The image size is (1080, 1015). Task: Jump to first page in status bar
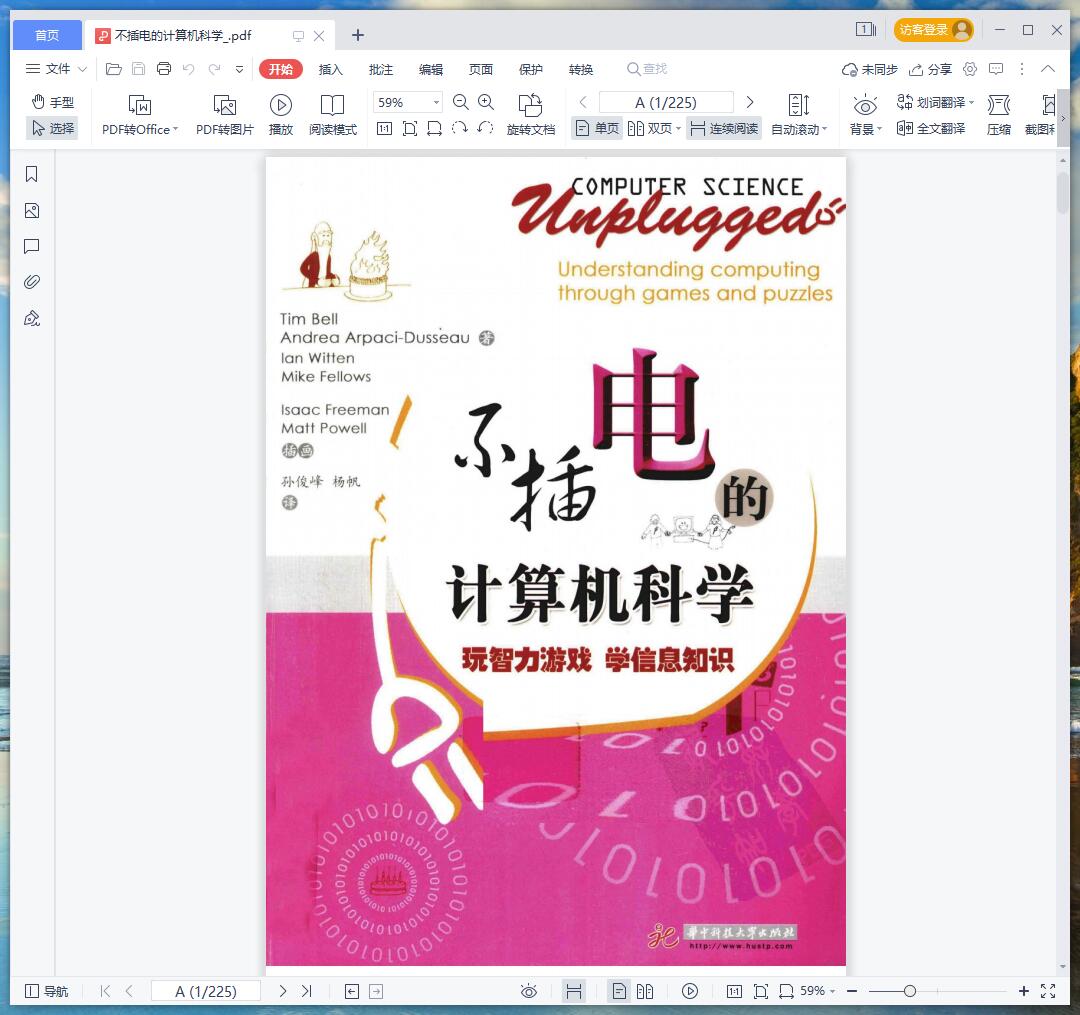pyautogui.click(x=105, y=991)
